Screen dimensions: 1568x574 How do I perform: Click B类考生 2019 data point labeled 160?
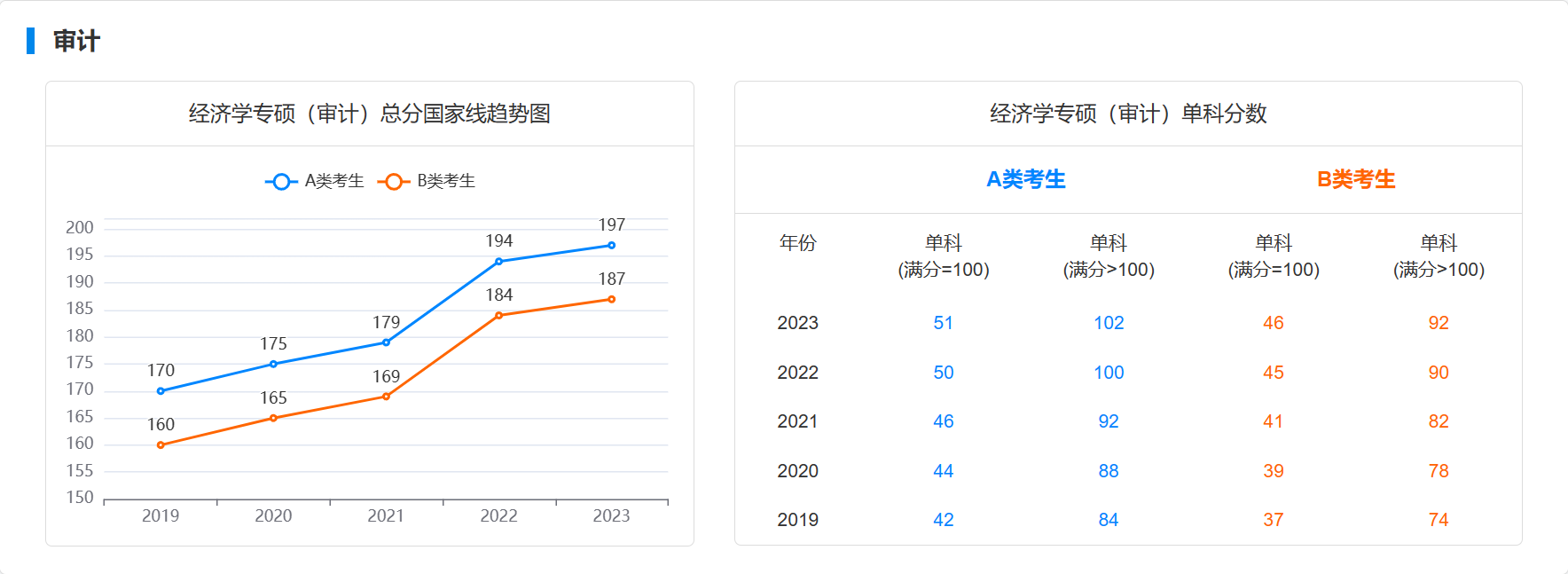[161, 445]
